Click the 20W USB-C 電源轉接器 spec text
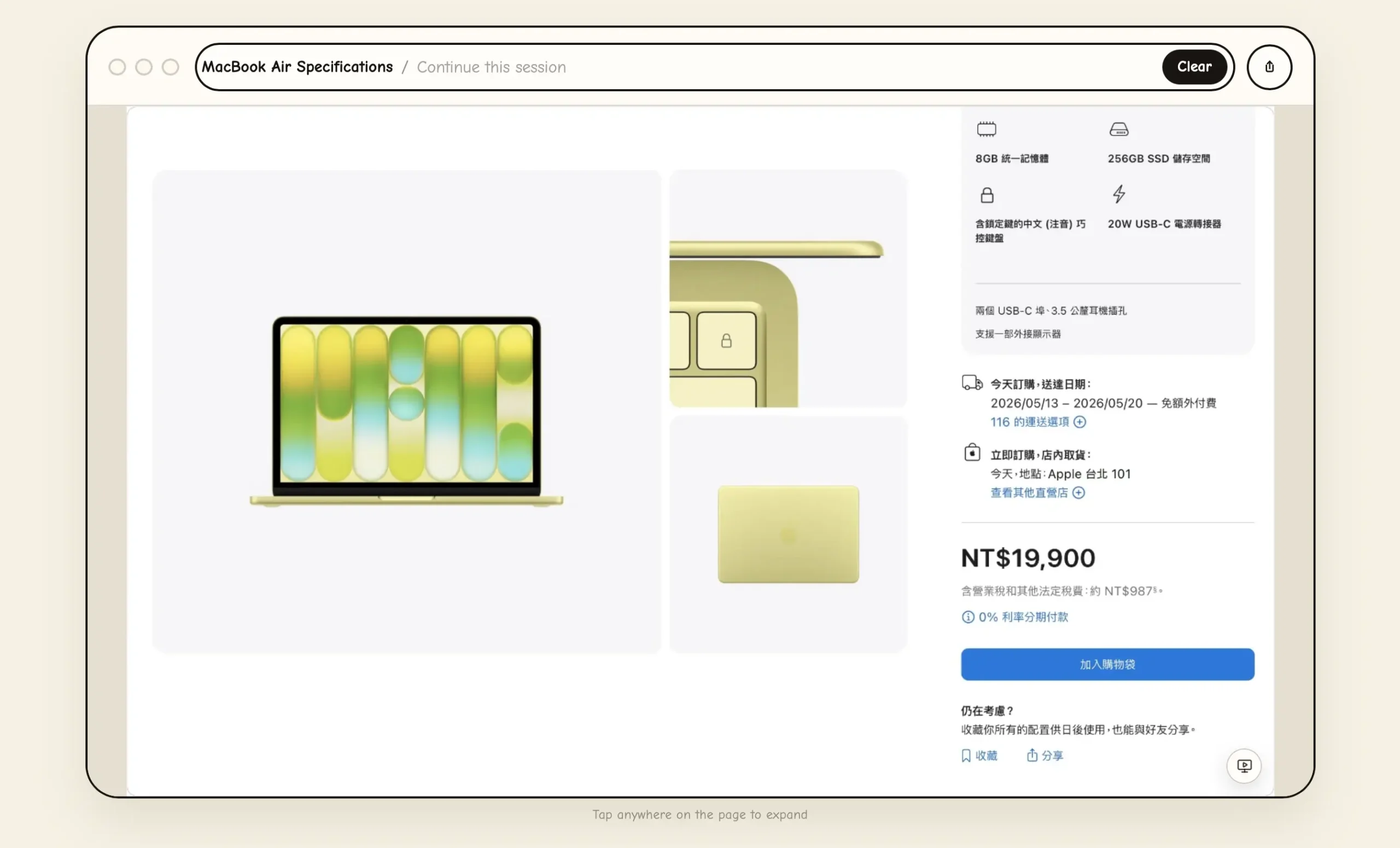Screen dimensions: 1400x848 [x=1164, y=224]
